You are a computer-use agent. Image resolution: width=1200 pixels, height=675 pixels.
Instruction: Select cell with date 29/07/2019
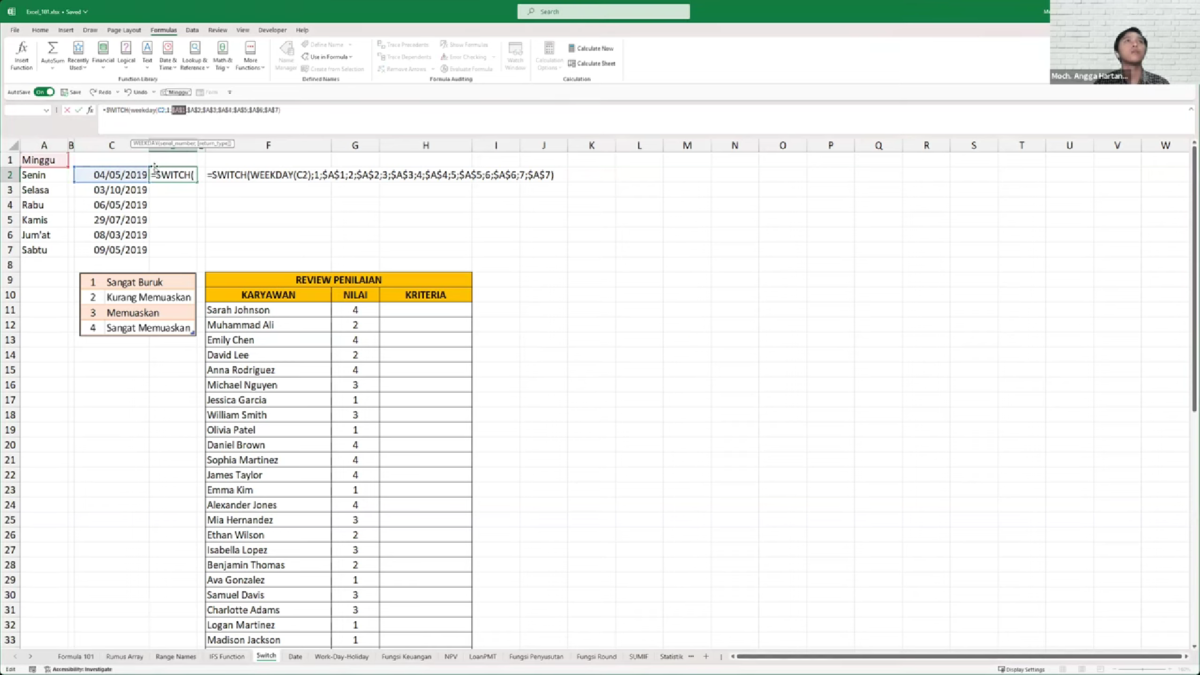111,220
